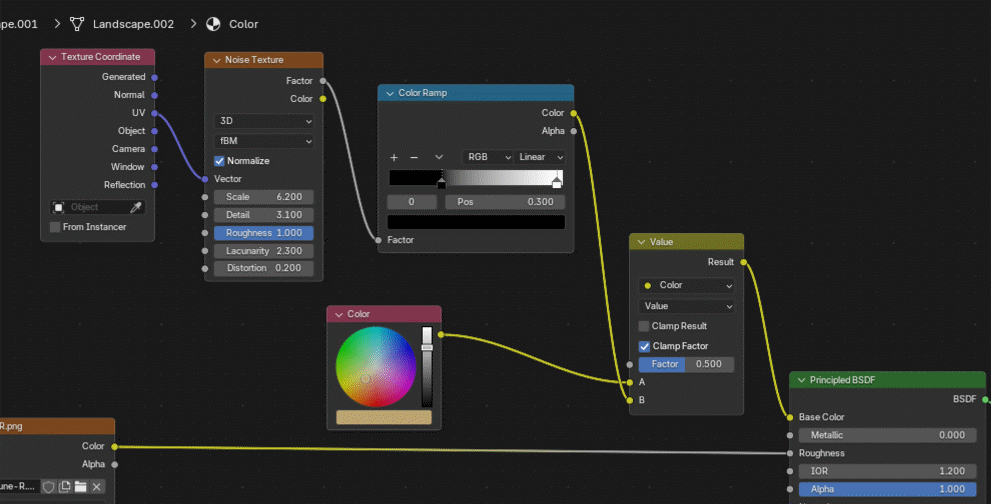Collapse the Principled BSDF node
Screen dimensions: 991x504
tap(801, 380)
